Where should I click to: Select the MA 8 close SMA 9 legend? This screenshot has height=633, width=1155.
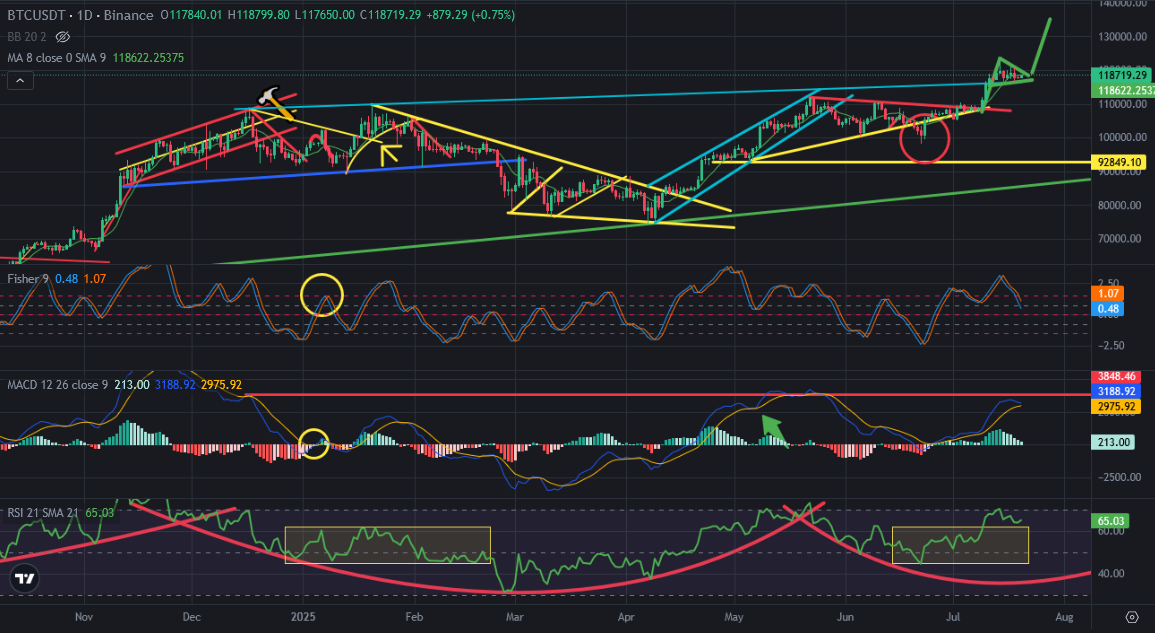point(96,57)
